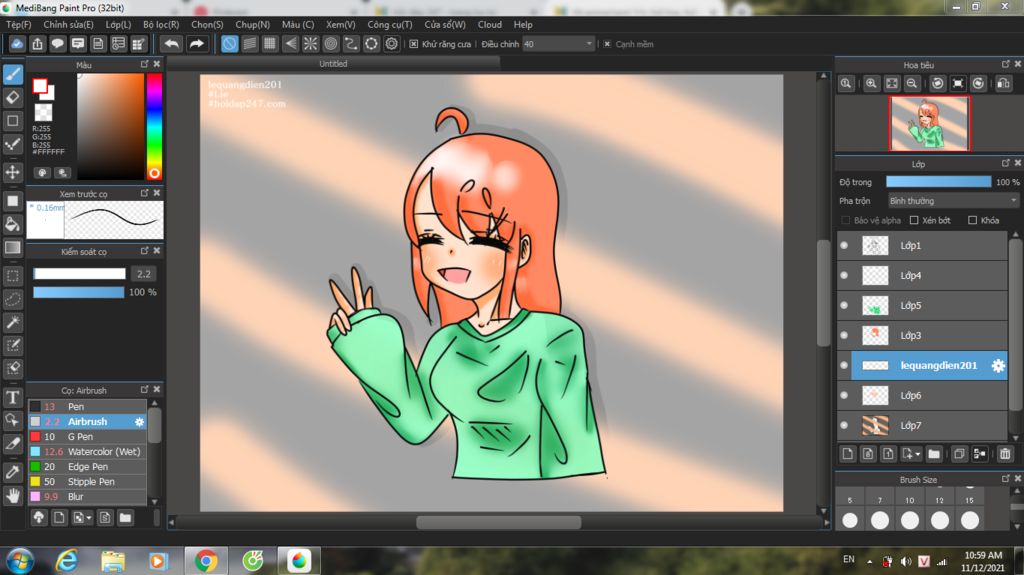Viewport: 1024px width, 575px height.
Task: Zoom in on the navigator panel
Action: 871,84
